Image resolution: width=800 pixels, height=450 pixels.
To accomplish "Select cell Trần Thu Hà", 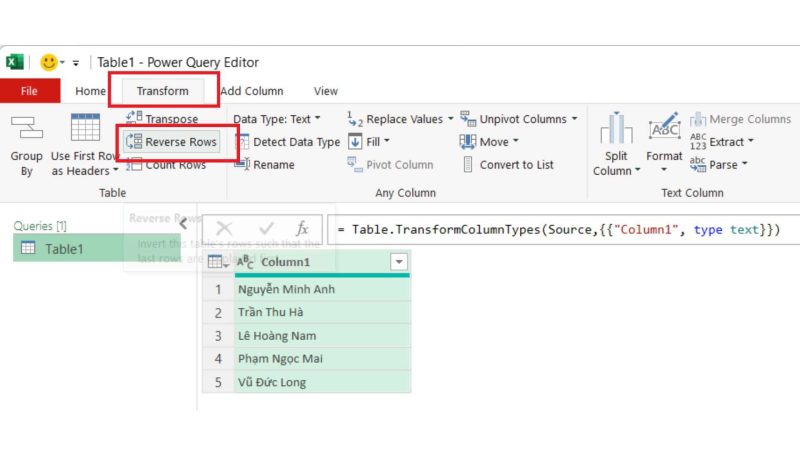I will pyautogui.click(x=322, y=312).
